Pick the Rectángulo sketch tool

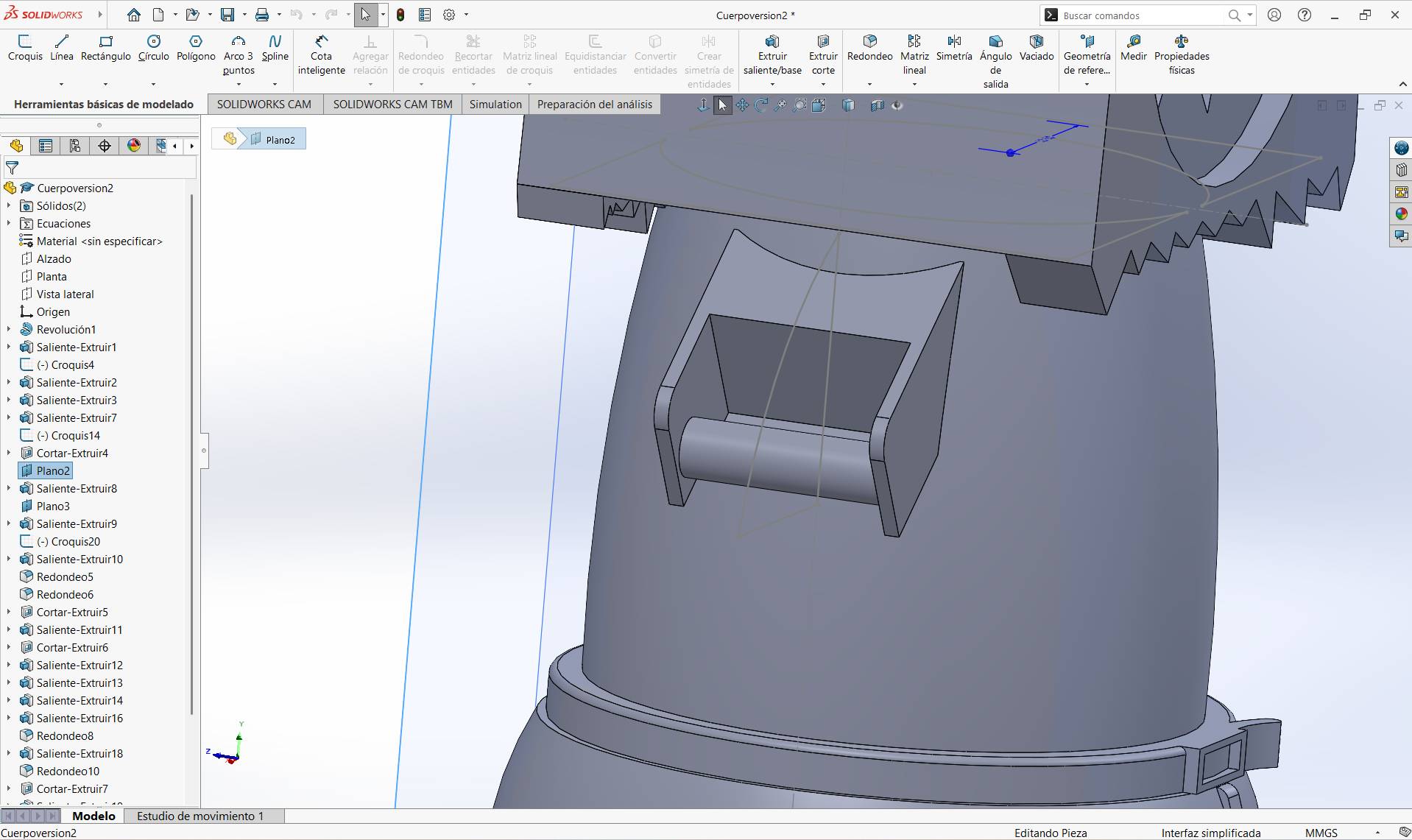click(106, 48)
